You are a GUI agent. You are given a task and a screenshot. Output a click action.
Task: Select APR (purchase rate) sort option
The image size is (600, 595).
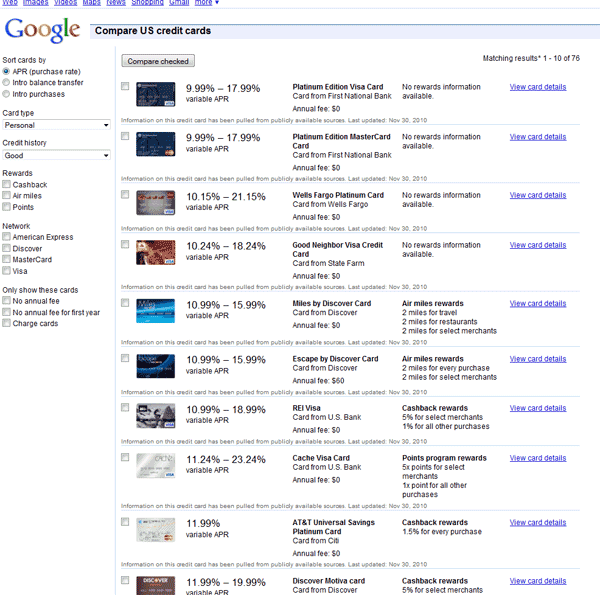[6, 72]
